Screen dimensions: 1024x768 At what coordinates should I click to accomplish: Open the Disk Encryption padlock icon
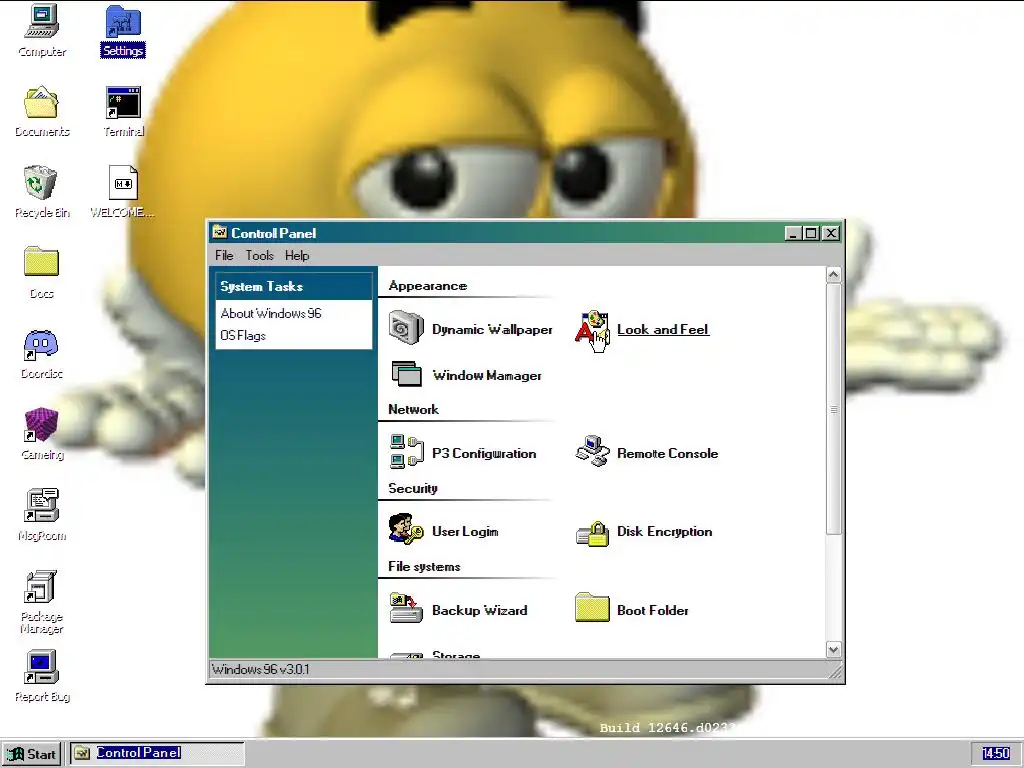(x=592, y=532)
